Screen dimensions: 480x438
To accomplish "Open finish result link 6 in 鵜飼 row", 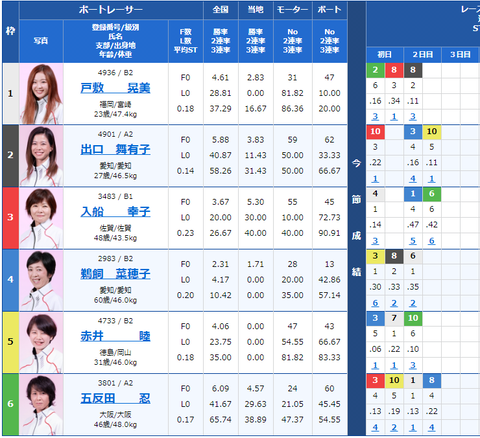I will point(375,303).
